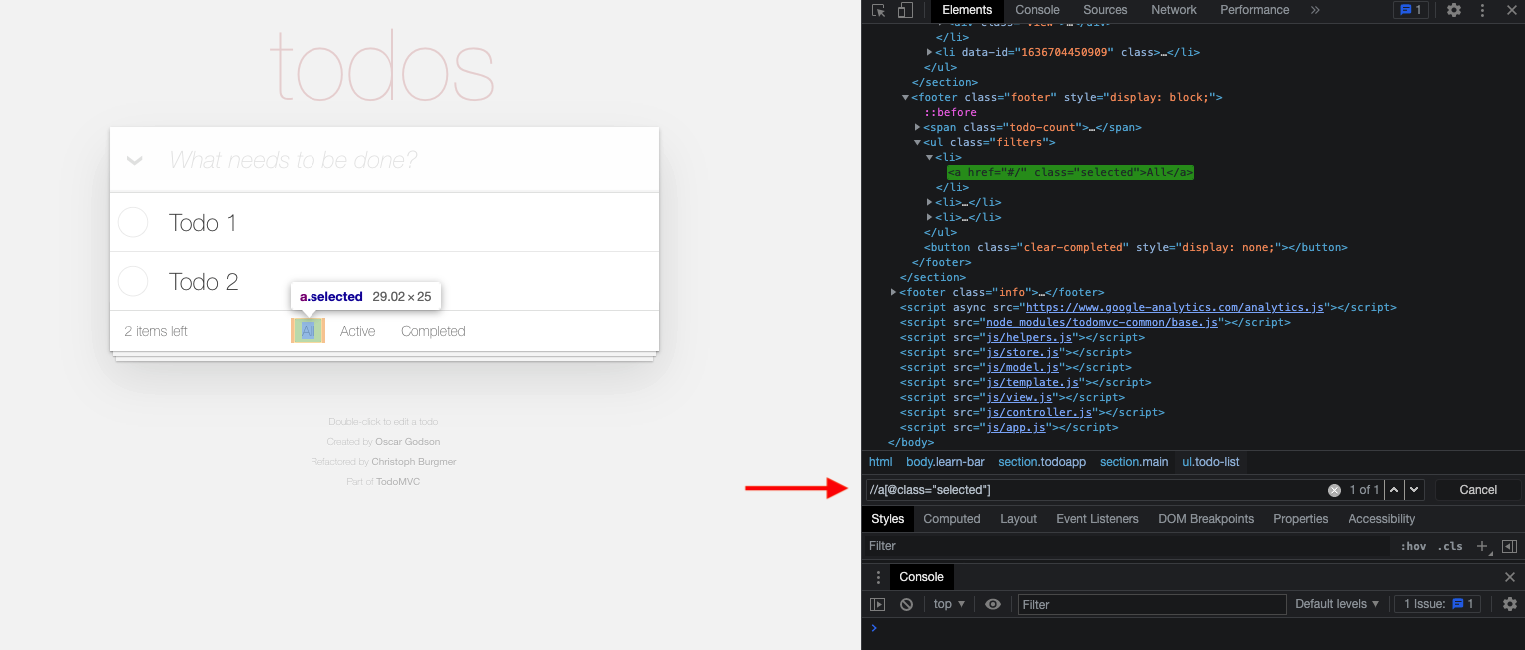This screenshot has width=1525, height=650.
Task: Open the issues badge in DevTools header
Action: [1410, 10]
